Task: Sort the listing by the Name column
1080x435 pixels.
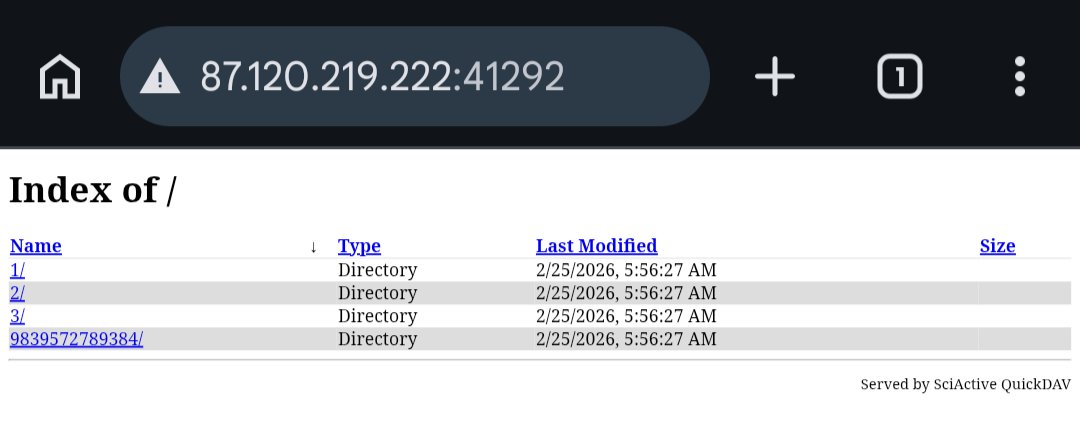Action: pos(36,246)
